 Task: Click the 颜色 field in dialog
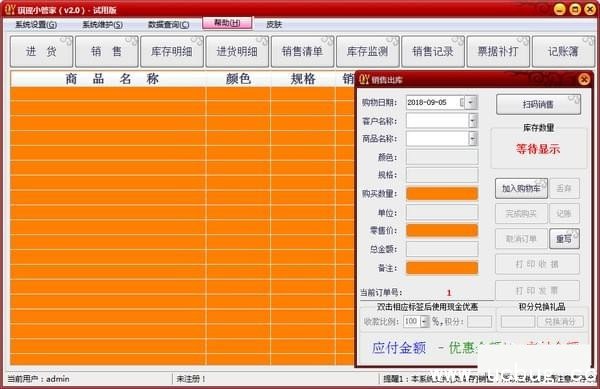[442, 157]
